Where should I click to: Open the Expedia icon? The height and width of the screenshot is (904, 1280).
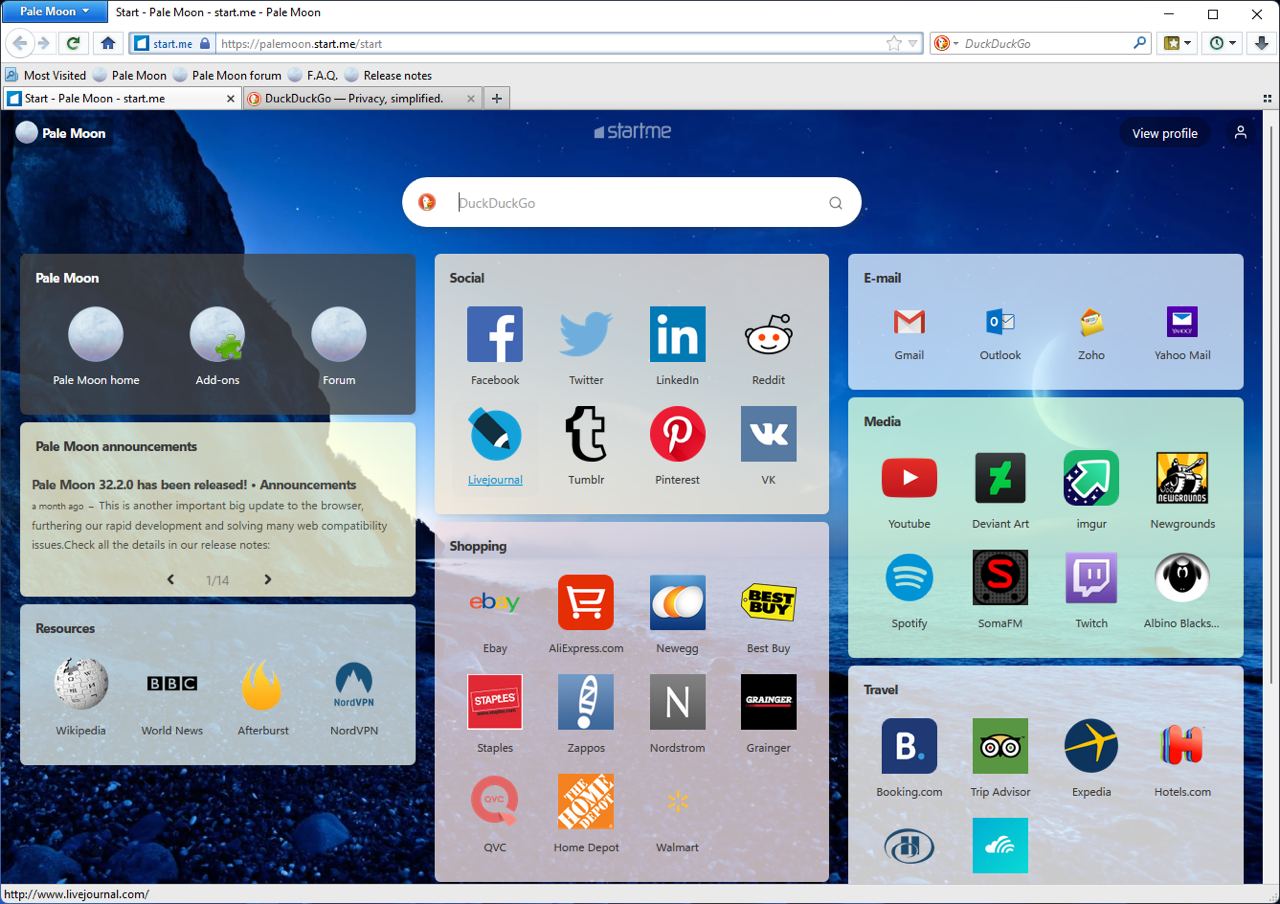1091,746
